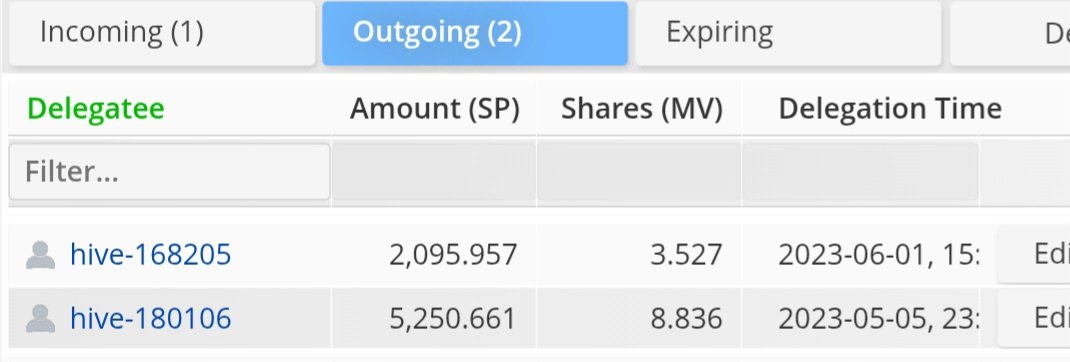The height and width of the screenshot is (362, 1070).
Task: Switch to the Incoming (1) tab
Action: point(162,33)
